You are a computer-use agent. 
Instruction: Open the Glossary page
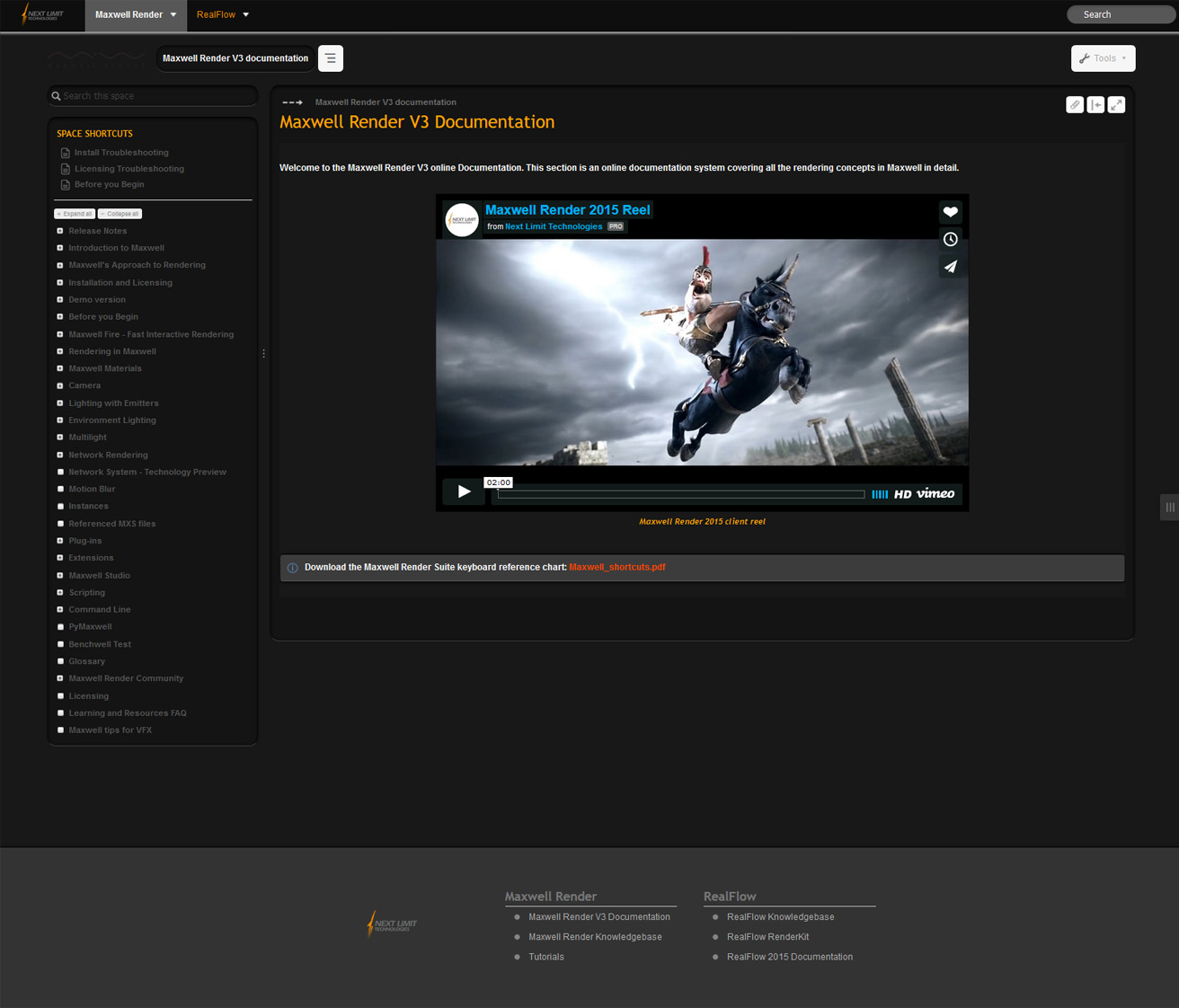click(x=86, y=661)
